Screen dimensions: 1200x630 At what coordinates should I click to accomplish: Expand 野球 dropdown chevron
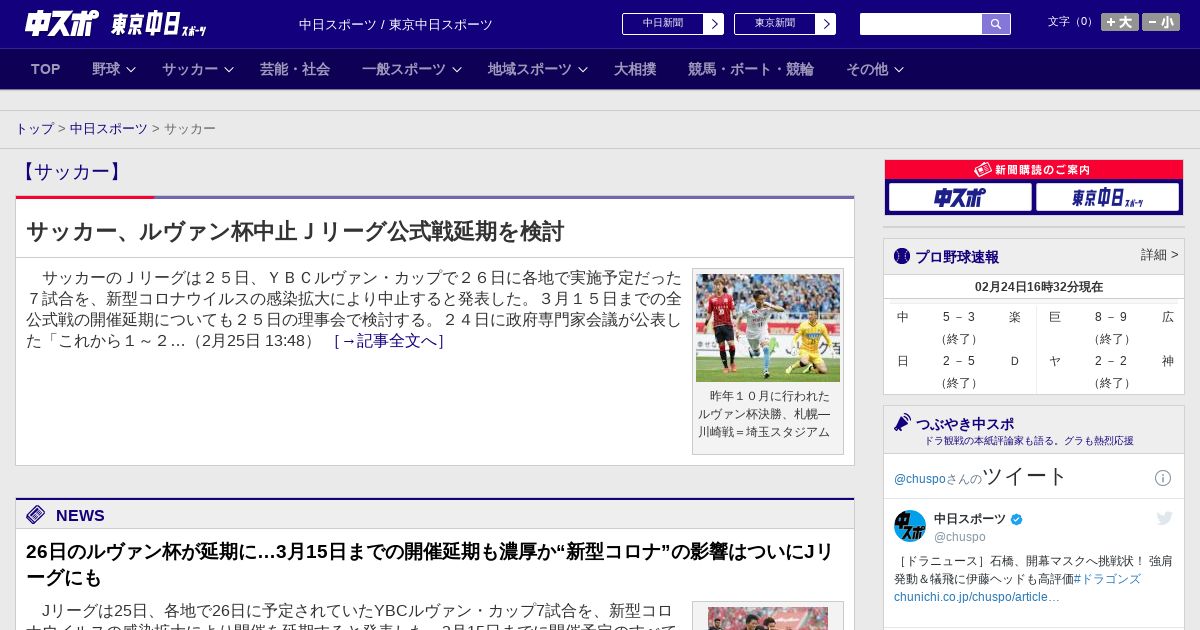point(131,70)
